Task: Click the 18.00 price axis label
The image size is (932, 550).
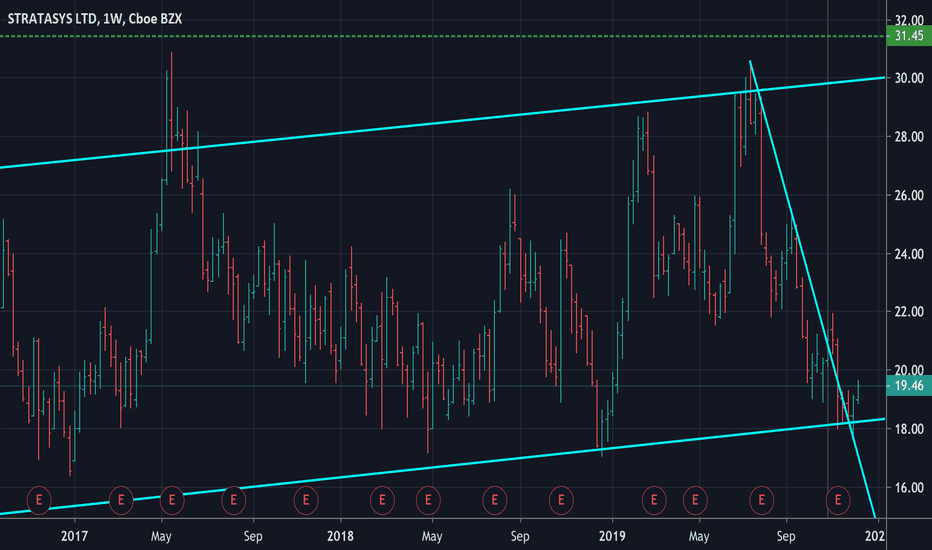Action: point(909,429)
